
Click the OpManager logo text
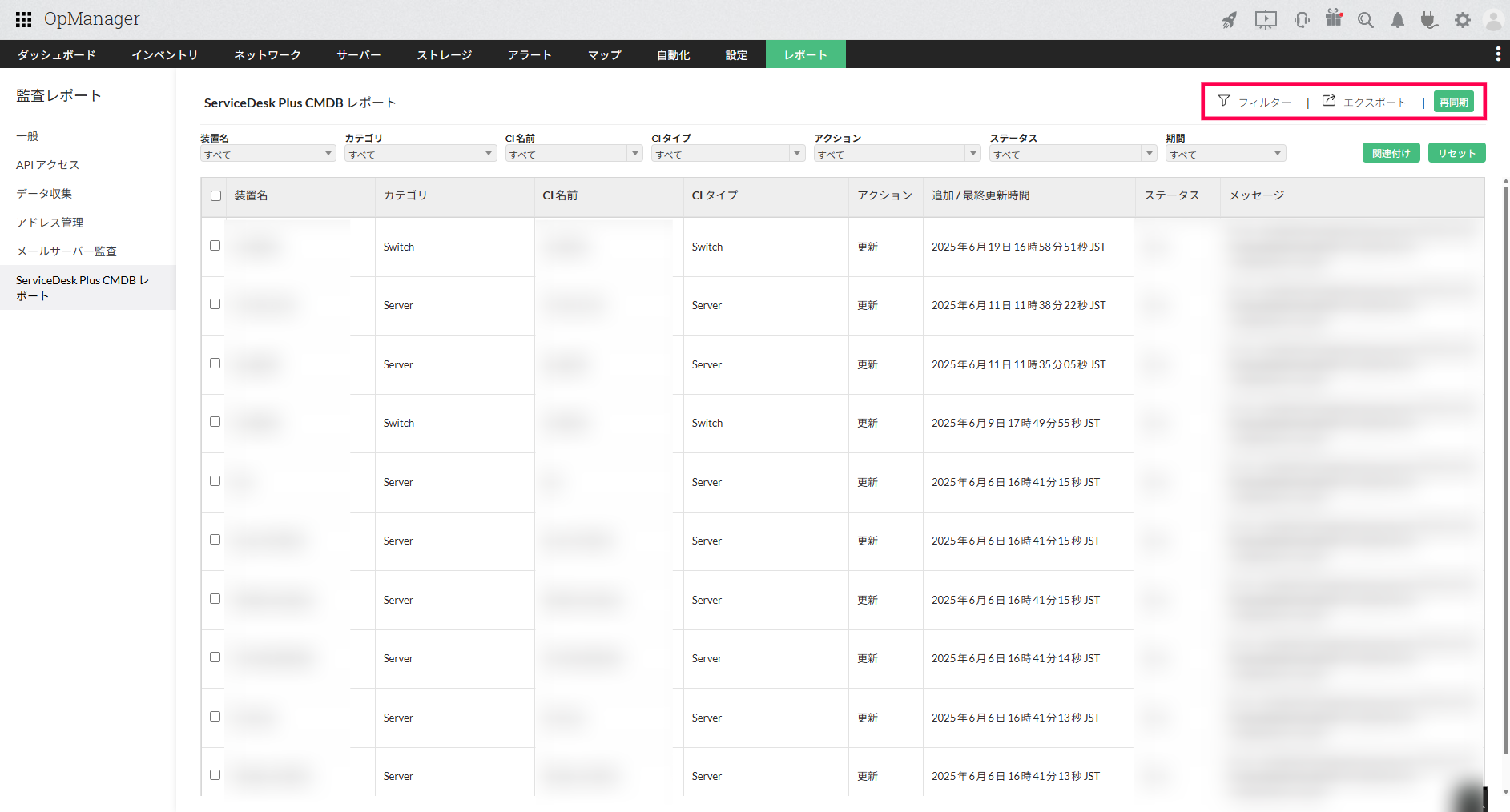click(x=92, y=19)
